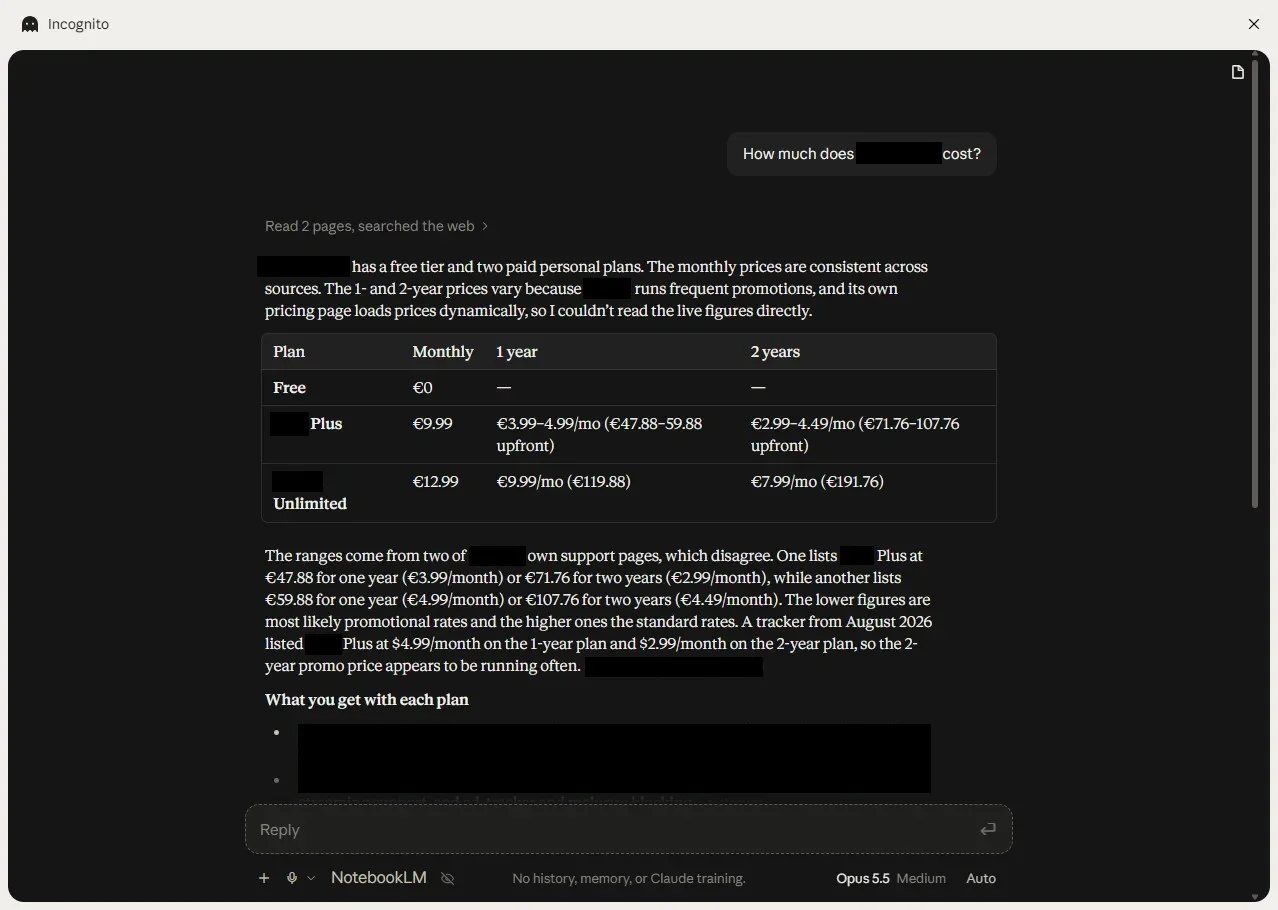Focus the Reply input field

tap(629, 829)
